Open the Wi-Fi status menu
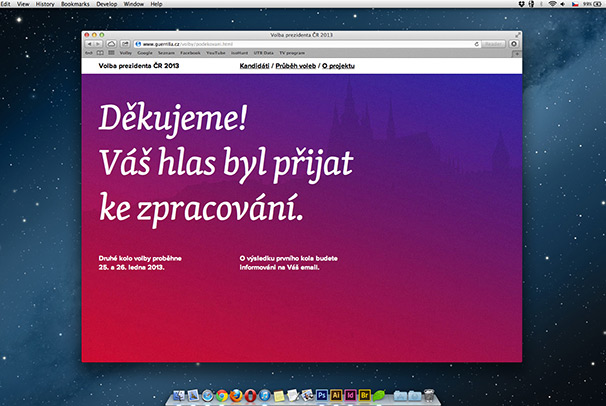The width and height of the screenshot is (606, 406). pos(552,5)
